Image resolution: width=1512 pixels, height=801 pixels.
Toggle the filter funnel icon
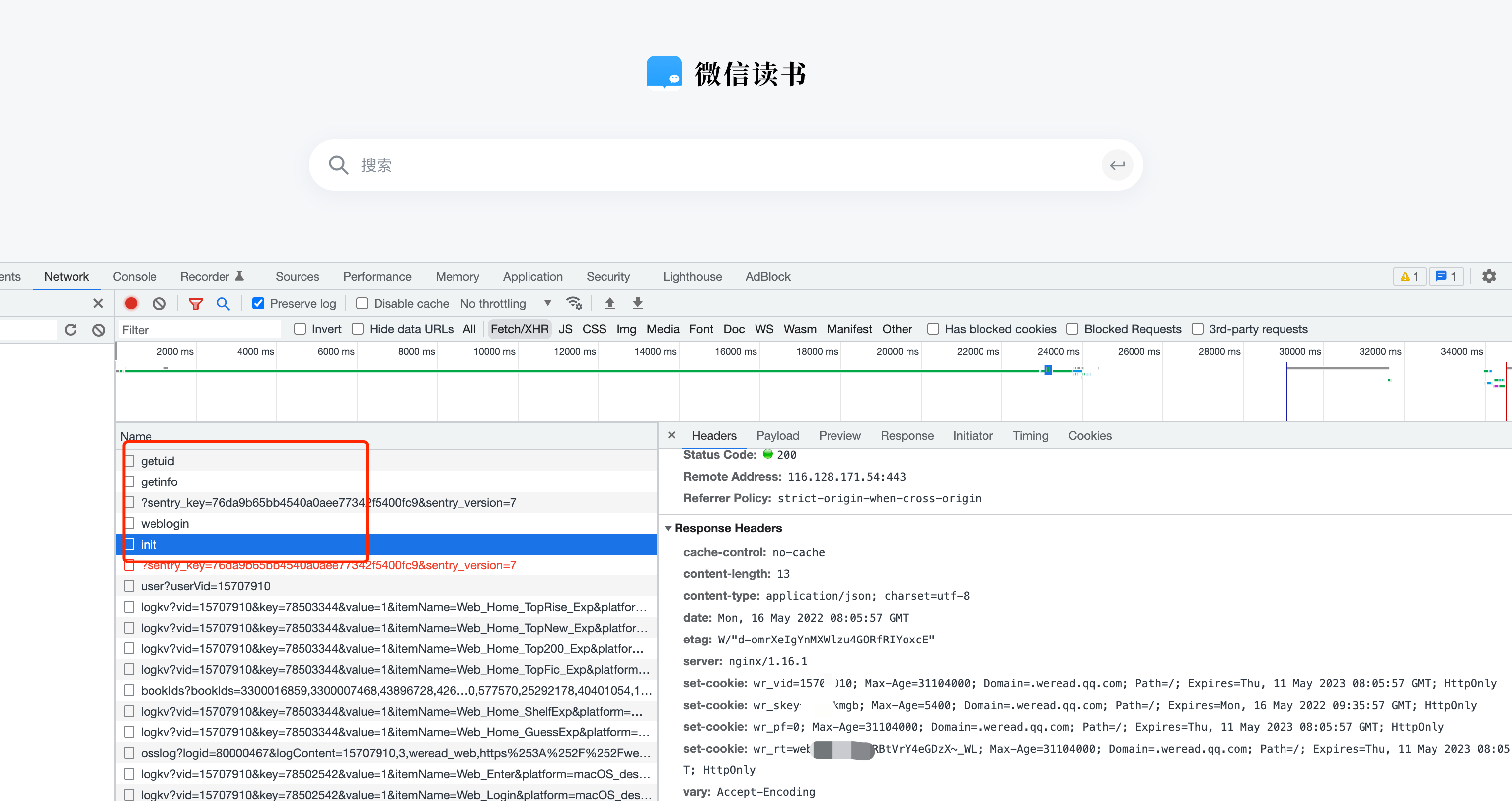click(195, 303)
